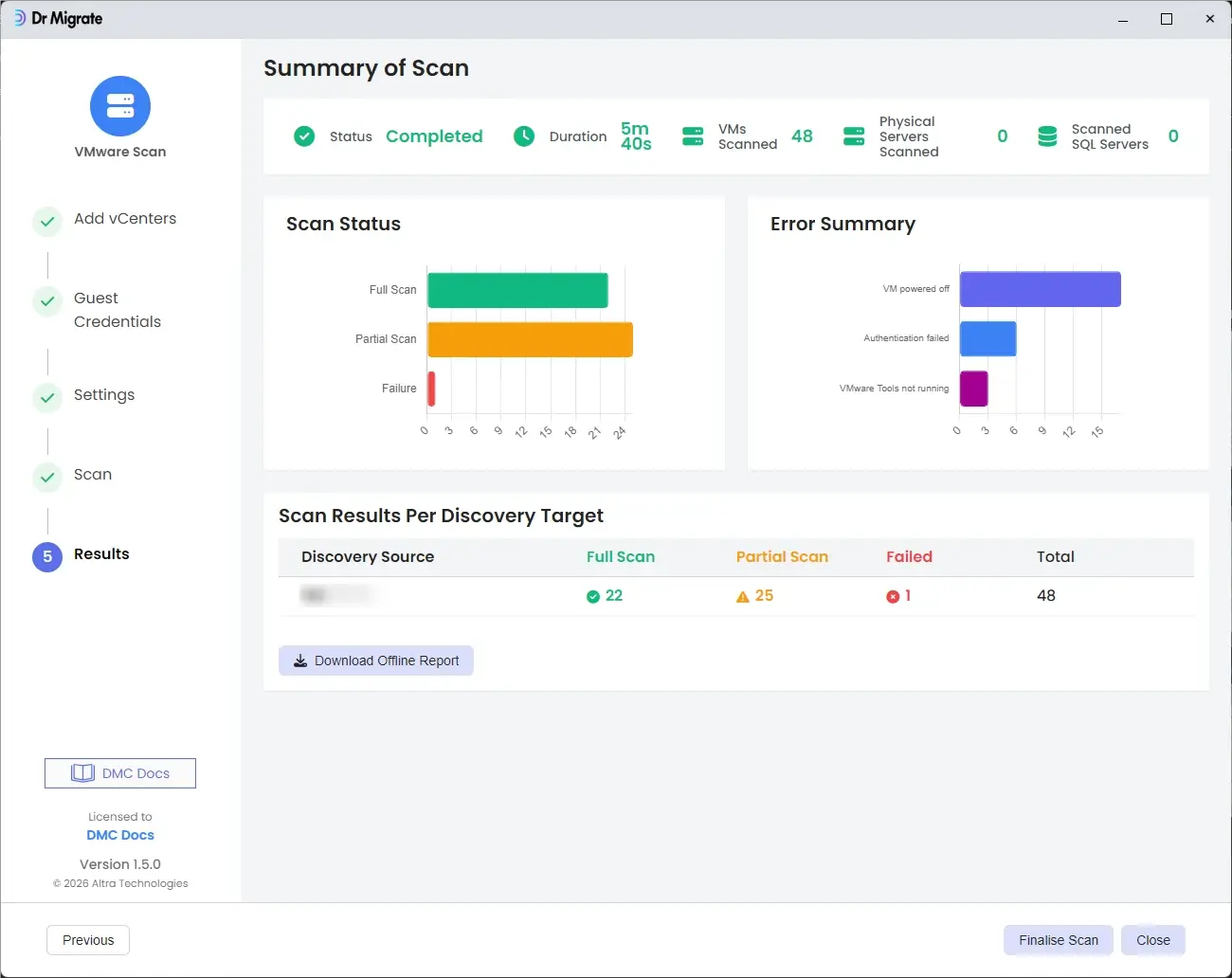The width and height of the screenshot is (1232, 978).
Task: Click the Scanned SQL Servers database icon
Action: (1047, 136)
